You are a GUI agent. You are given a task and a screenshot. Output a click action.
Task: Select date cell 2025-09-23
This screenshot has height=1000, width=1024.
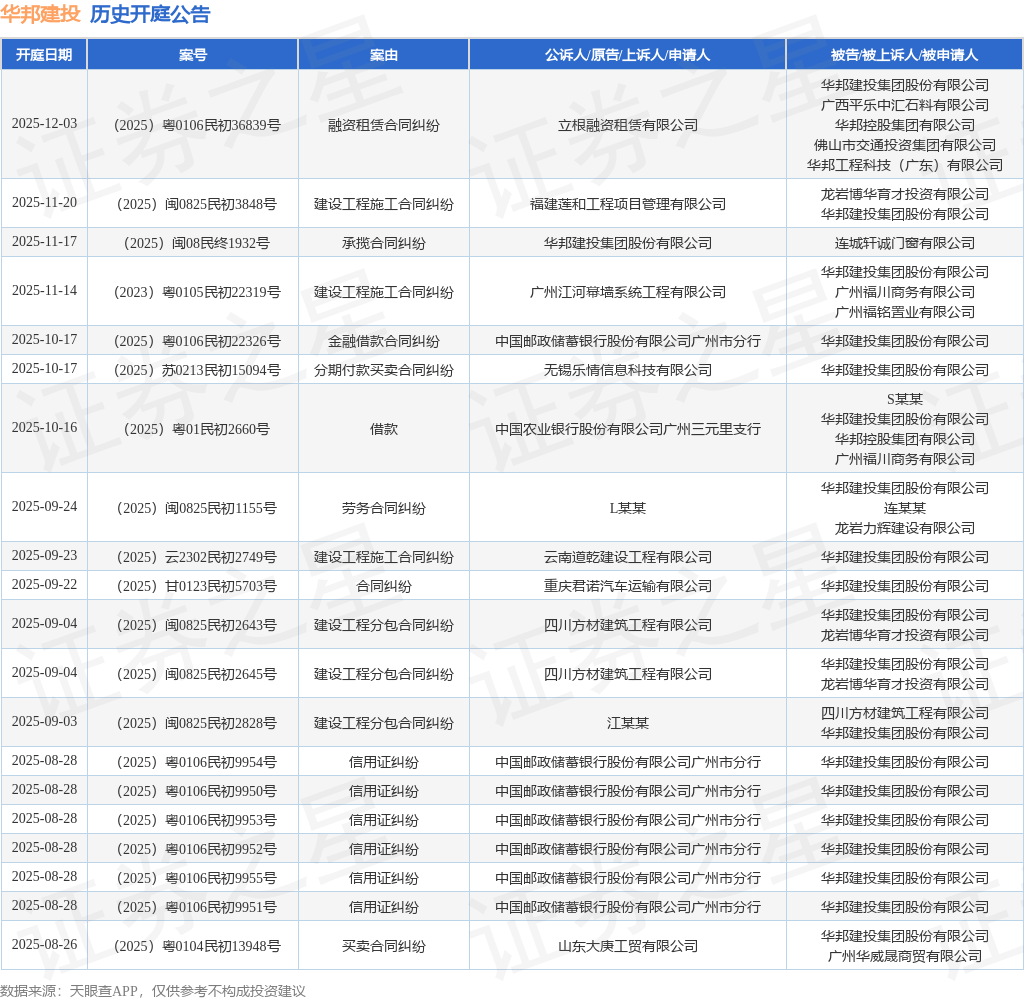44,556
